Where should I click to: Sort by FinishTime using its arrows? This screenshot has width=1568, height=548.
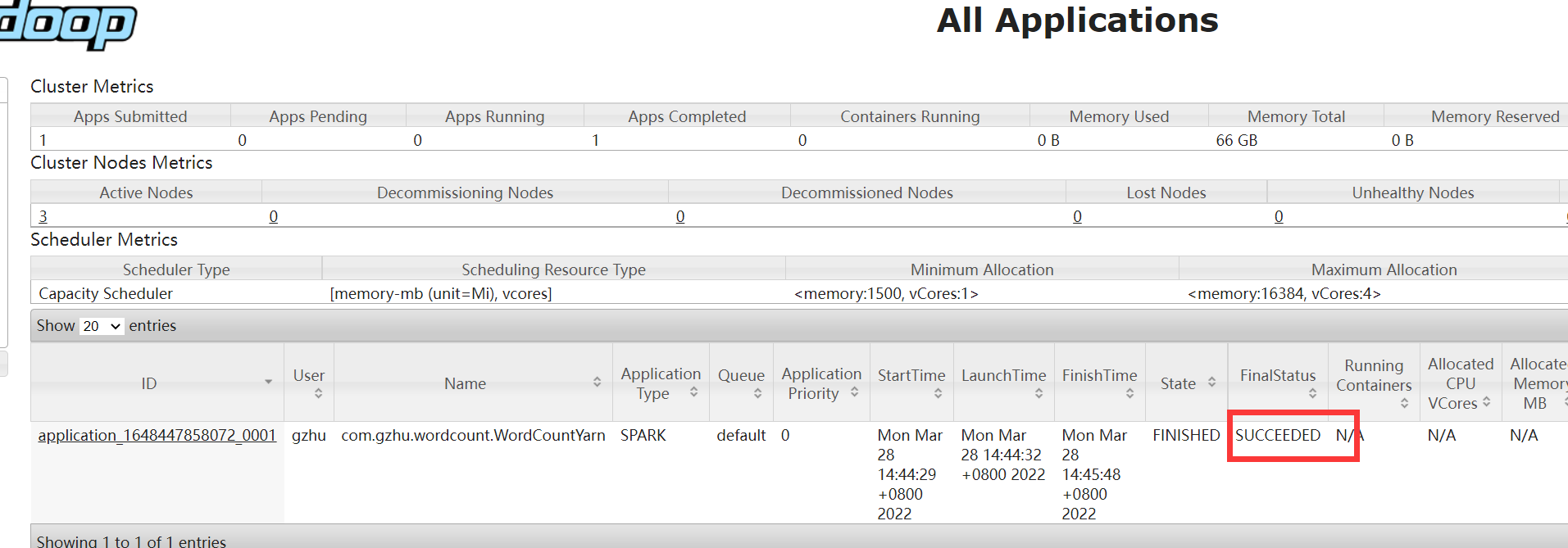click(1129, 393)
